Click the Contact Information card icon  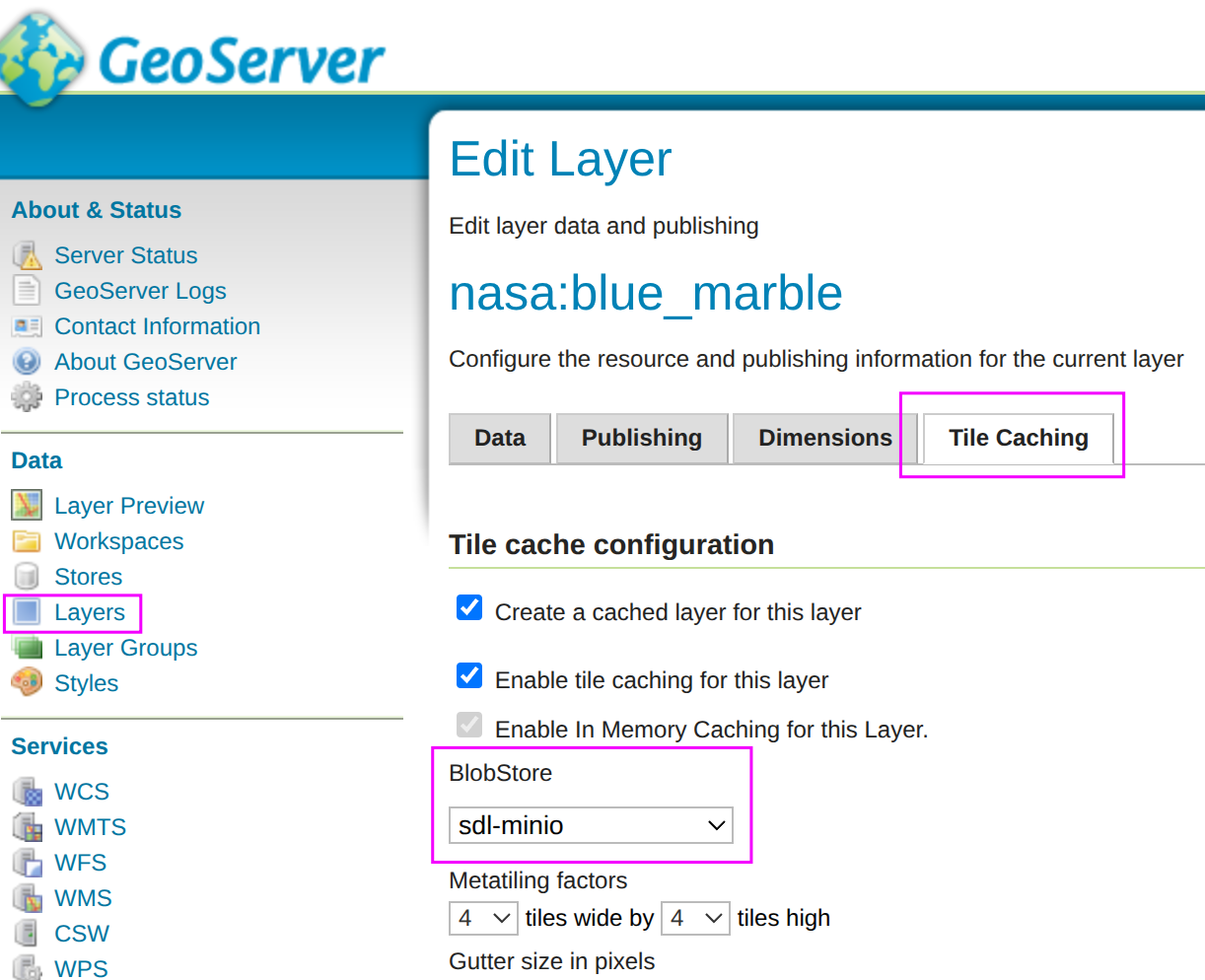tap(27, 326)
